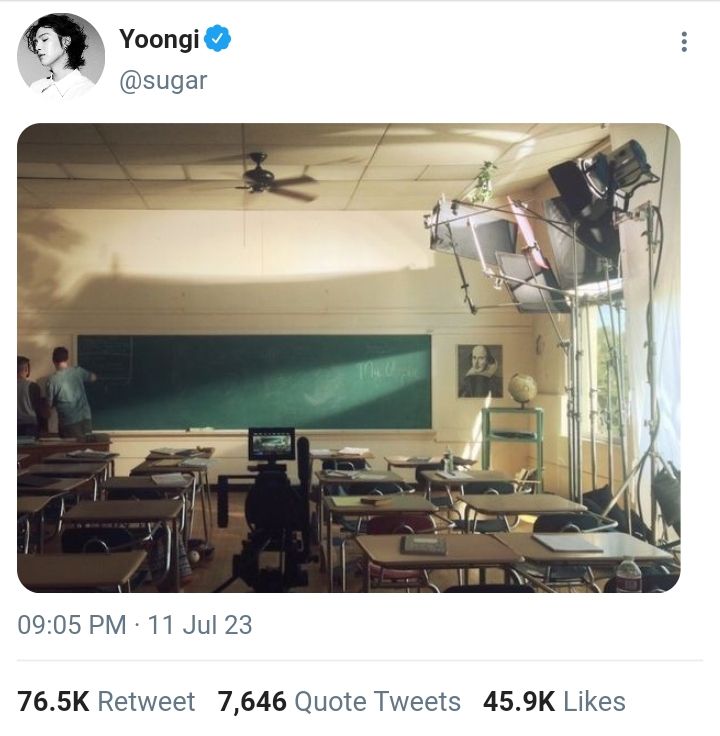Open the classroom photo attached to tweet
Screen dimensions: 720x736
348,358
